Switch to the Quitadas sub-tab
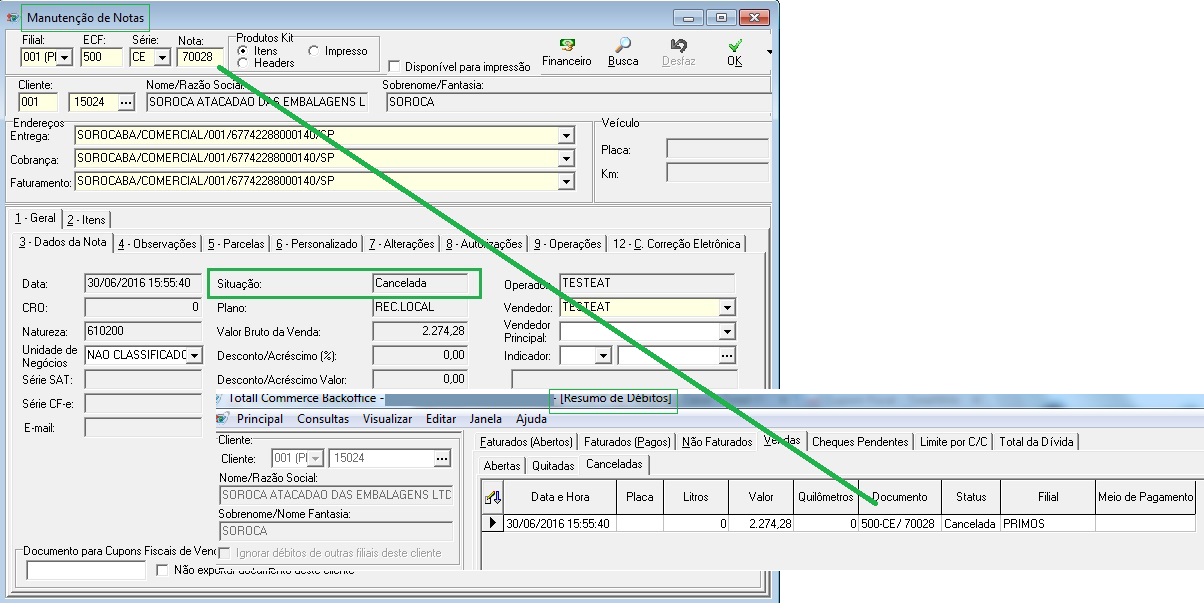The image size is (1204, 612). [553, 465]
